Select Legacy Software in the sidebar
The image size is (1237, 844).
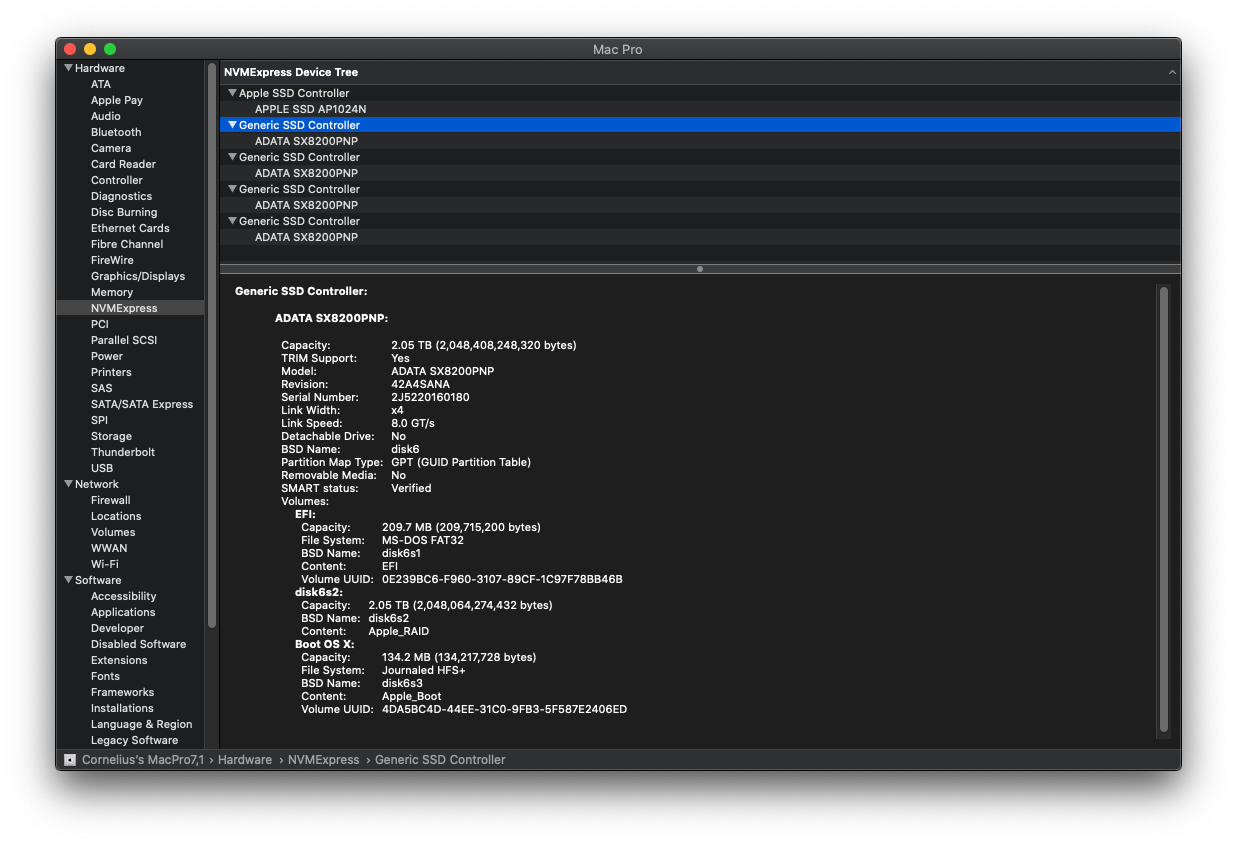134,740
